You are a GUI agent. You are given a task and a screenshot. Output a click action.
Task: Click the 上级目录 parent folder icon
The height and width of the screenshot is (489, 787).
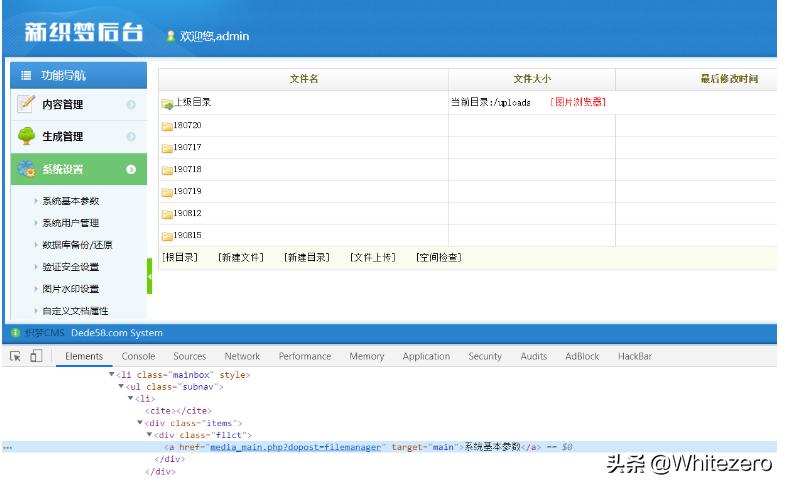point(167,104)
